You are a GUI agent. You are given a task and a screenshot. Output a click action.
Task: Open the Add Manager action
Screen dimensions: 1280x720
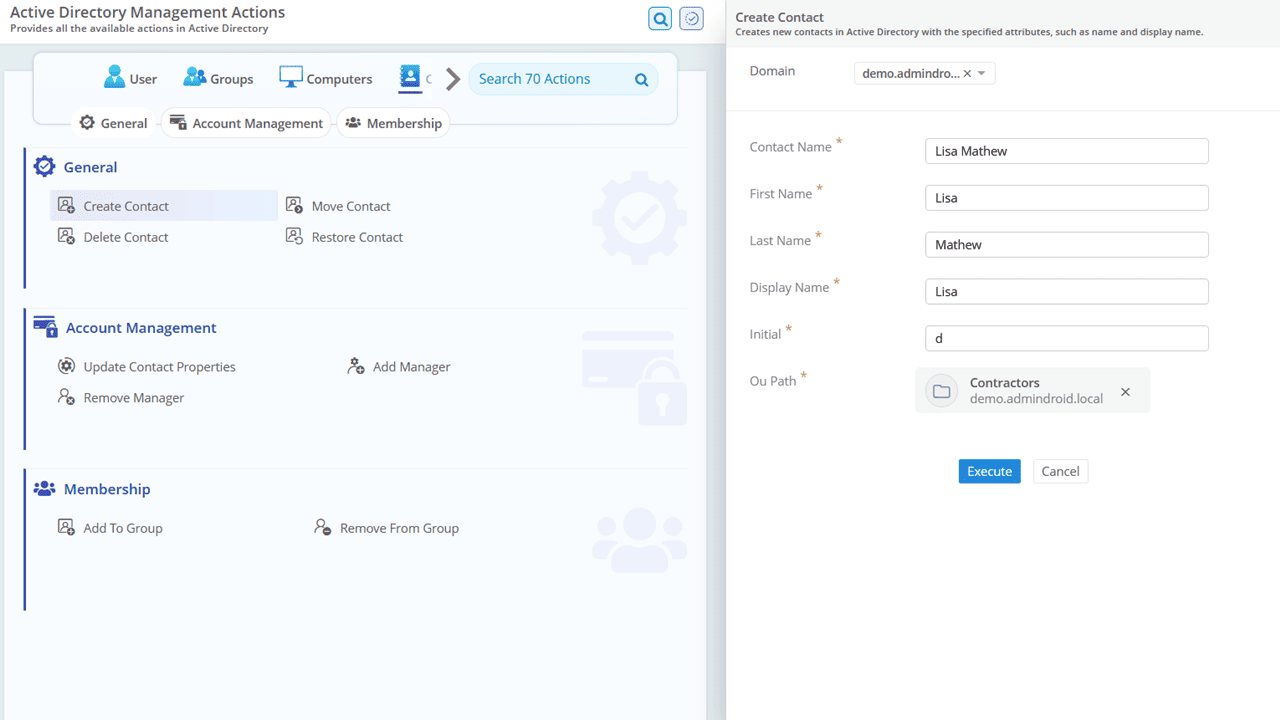(411, 366)
